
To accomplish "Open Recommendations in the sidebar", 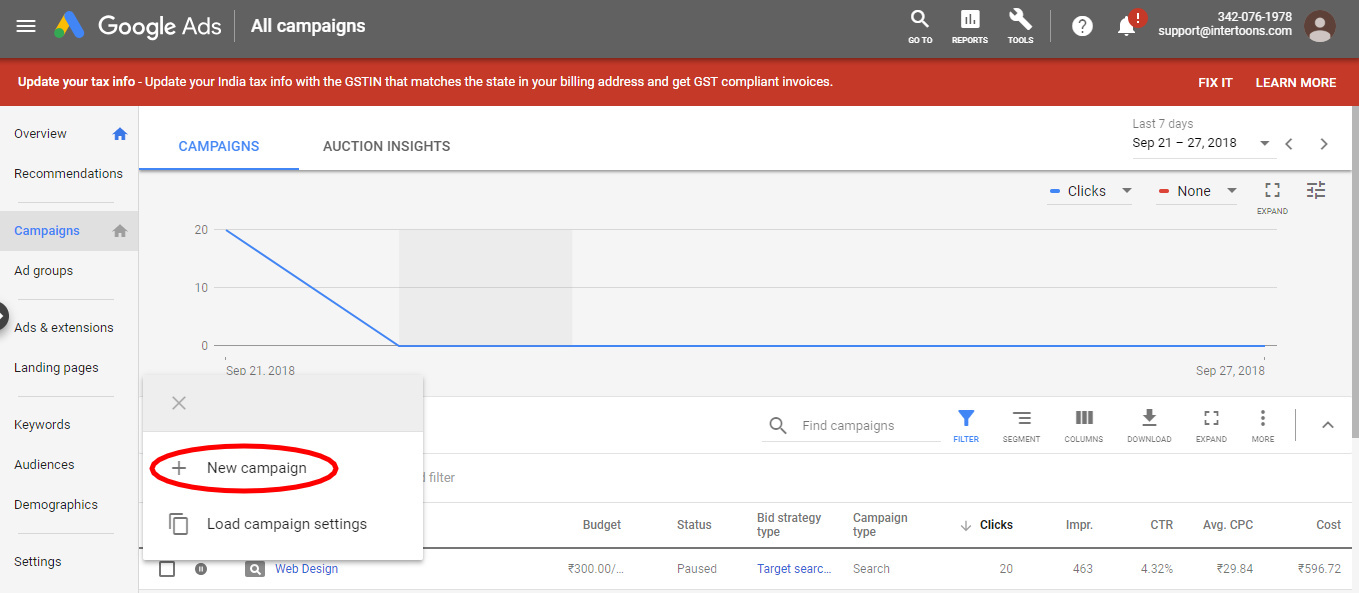I will [68, 174].
